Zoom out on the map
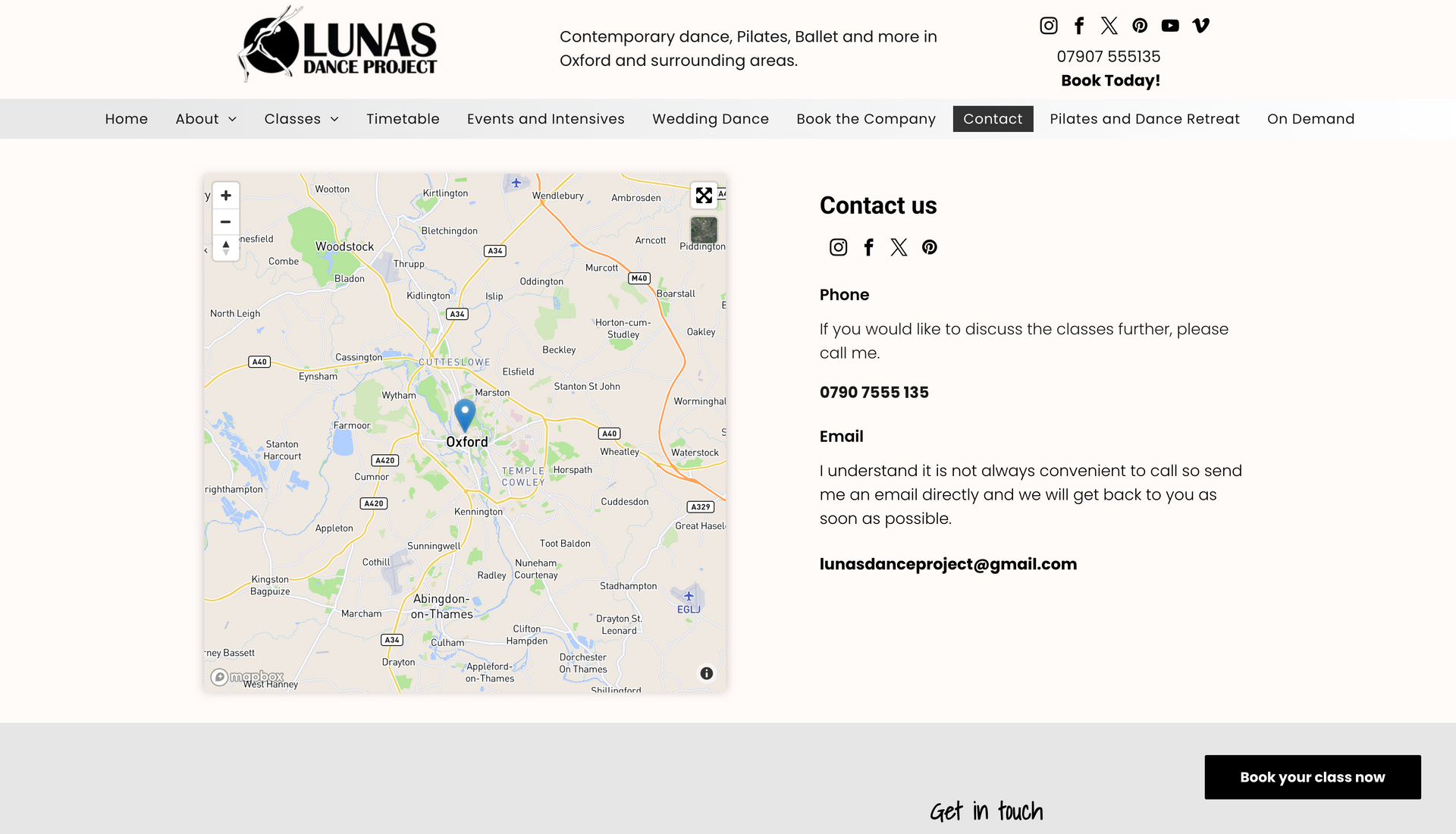1456x834 pixels. click(x=226, y=222)
